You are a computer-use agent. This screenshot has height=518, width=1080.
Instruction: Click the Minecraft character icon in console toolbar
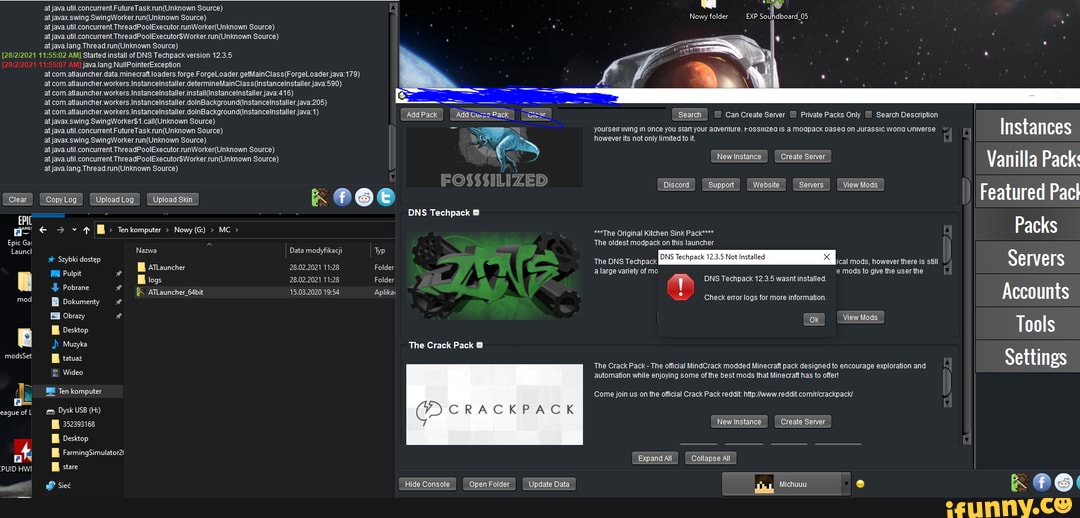pyautogui.click(x=320, y=197)
